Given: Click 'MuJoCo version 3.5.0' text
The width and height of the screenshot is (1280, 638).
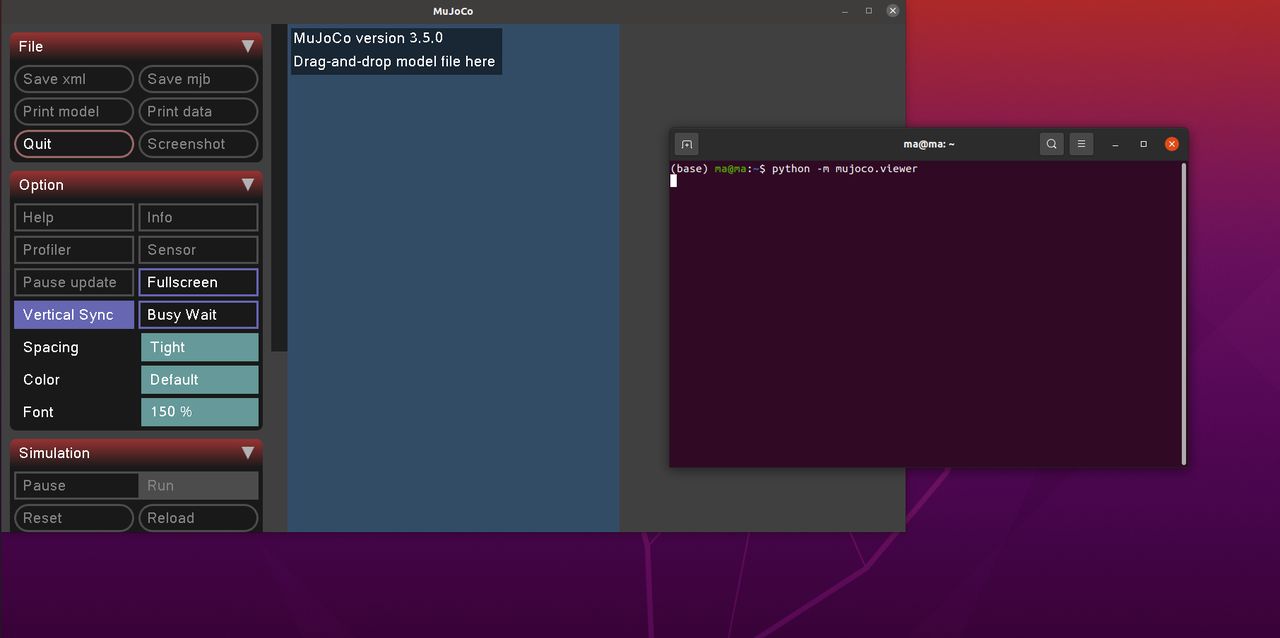Looking at the screenshot, I should pyautogui.click(x=368, y=38).
